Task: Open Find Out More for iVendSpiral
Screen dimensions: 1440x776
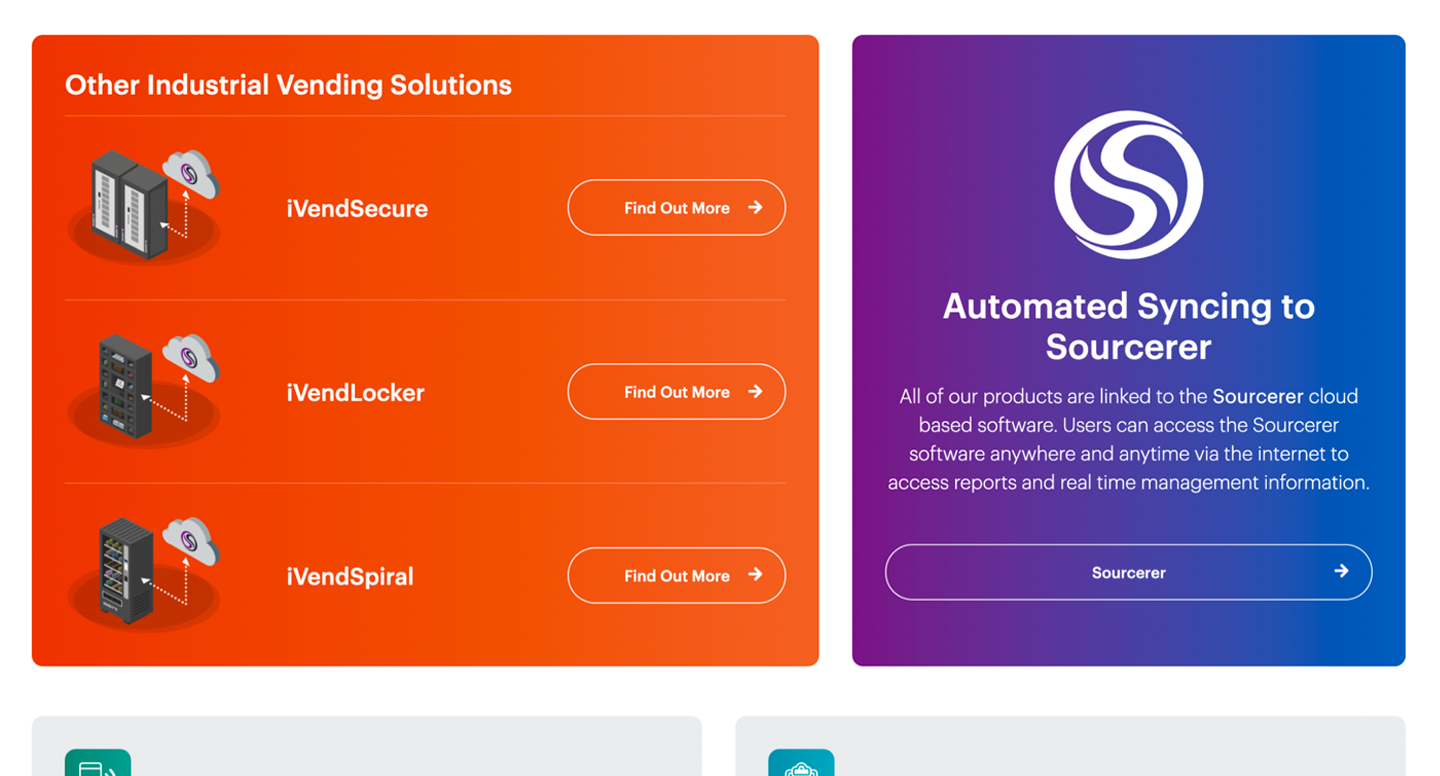Action: [x=676, y=576]
